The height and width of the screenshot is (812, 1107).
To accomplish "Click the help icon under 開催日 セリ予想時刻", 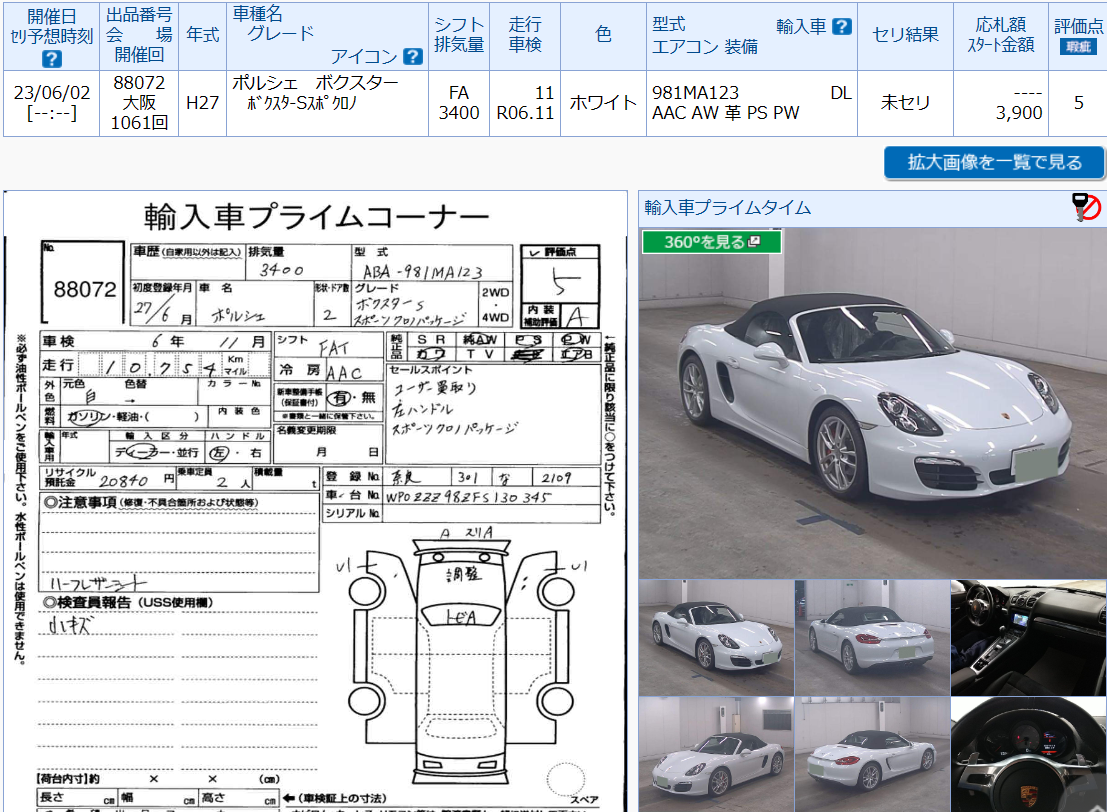I will (51, 59).
